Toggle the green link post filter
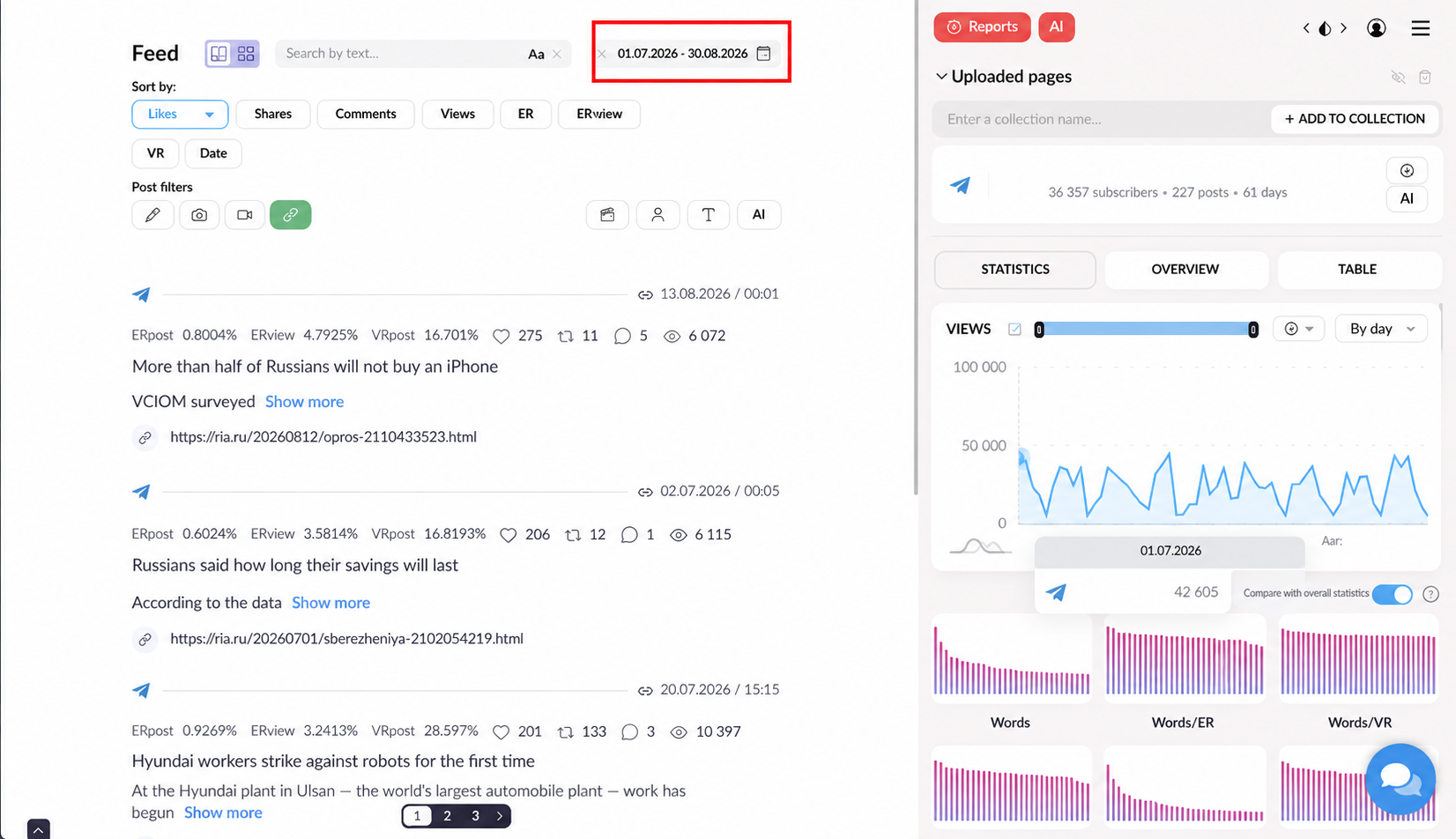Screen dimensions: 1456x839 [x=291, y=215]
